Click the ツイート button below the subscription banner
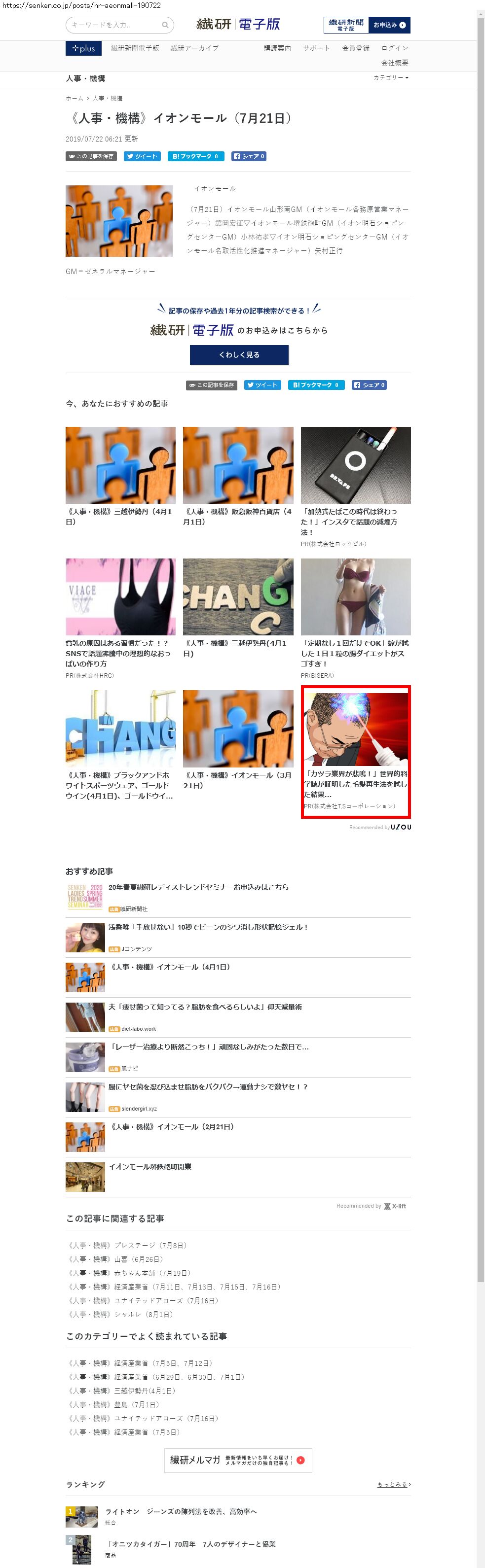The height and width of the screenshot is (1568, 485). tap(262, 385)
